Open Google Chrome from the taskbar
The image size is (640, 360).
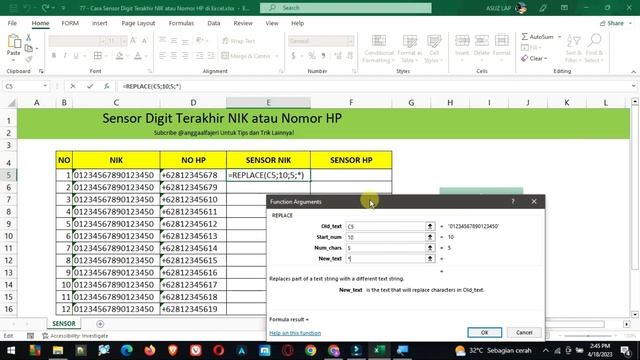click(311, 351)
